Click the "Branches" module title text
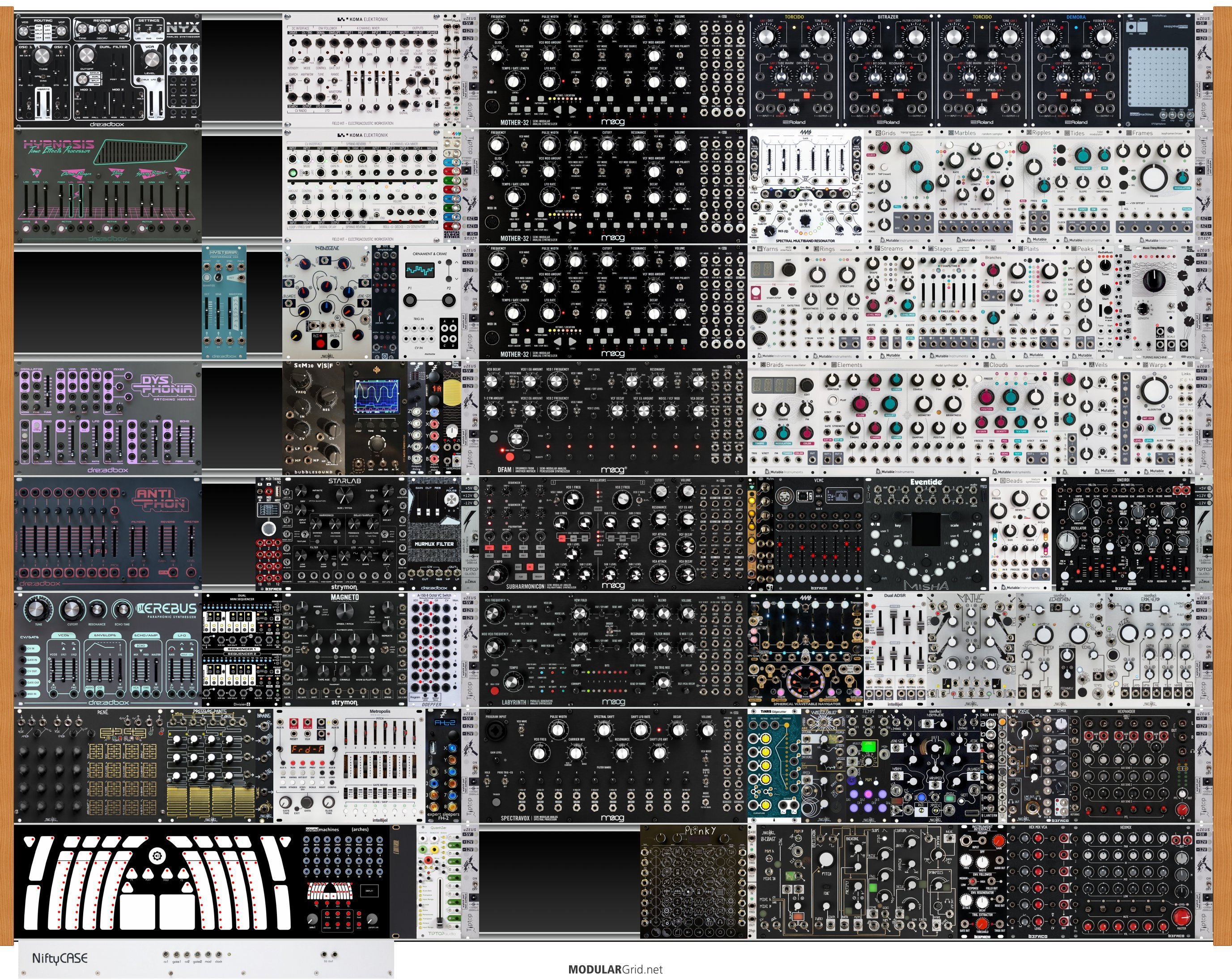This screenshot has width=1232, height=979. click(994, 258)
